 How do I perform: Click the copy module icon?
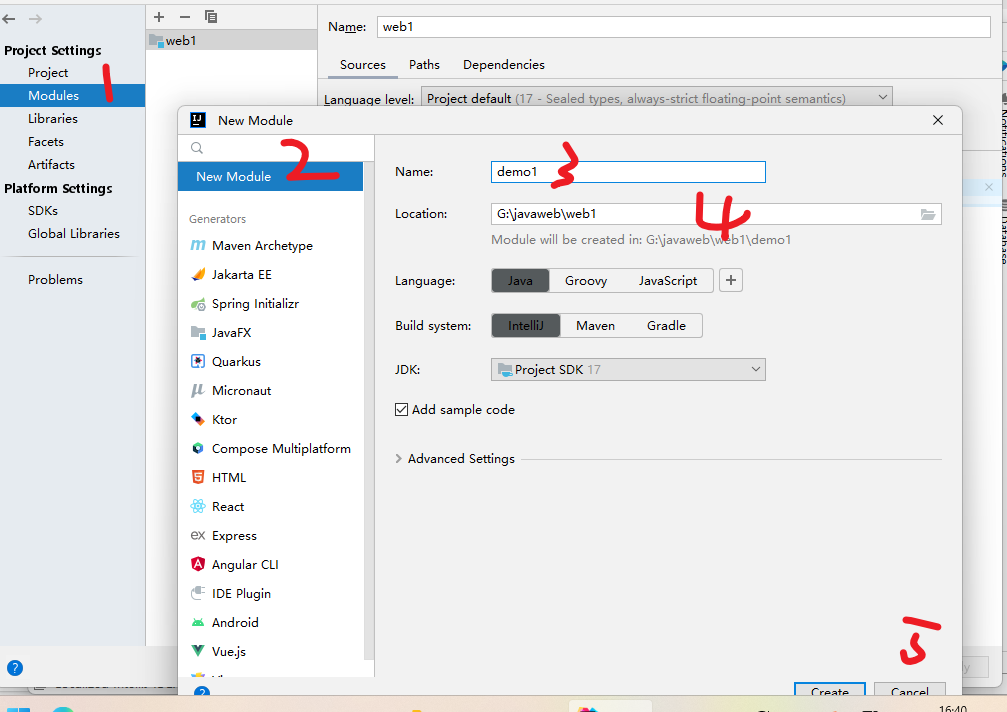point(211,17)
